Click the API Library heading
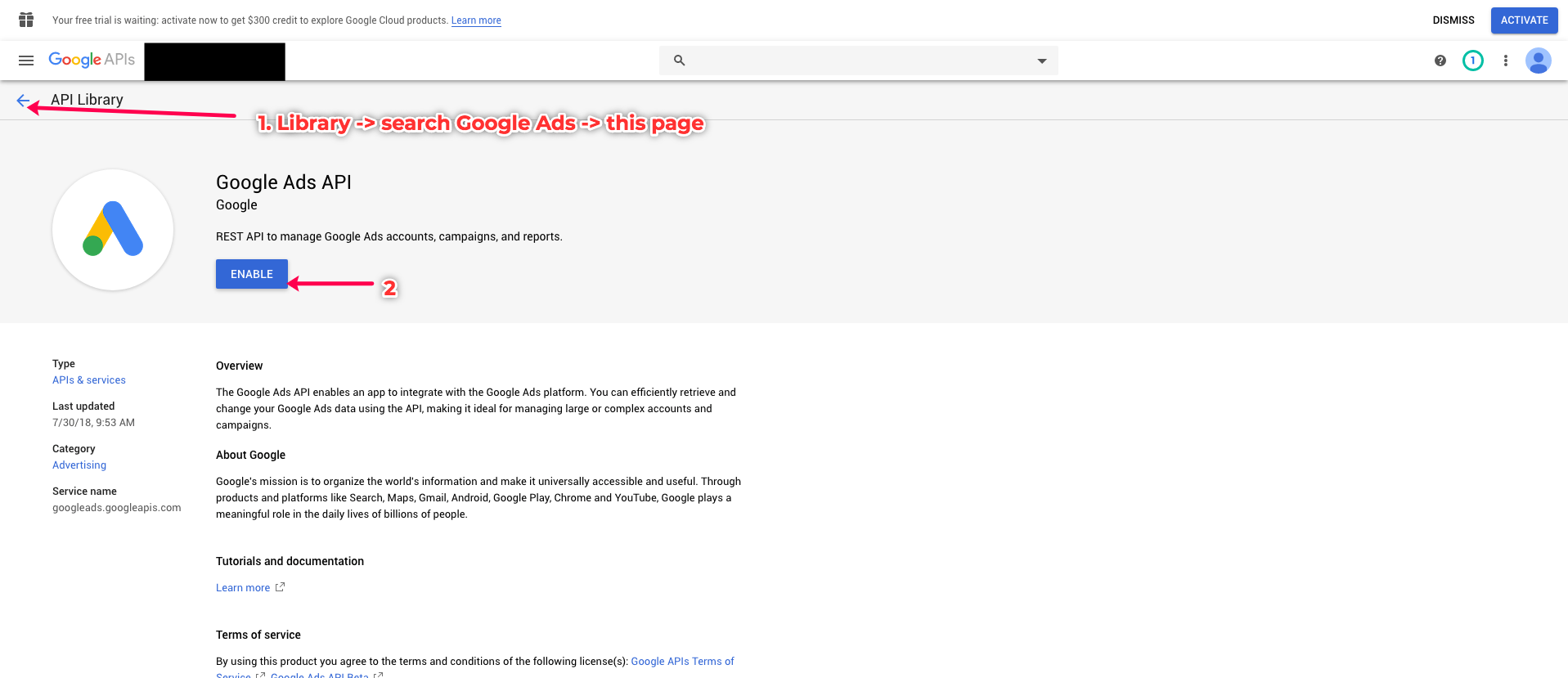This screenshot has width=1568, height=678. 87,100
